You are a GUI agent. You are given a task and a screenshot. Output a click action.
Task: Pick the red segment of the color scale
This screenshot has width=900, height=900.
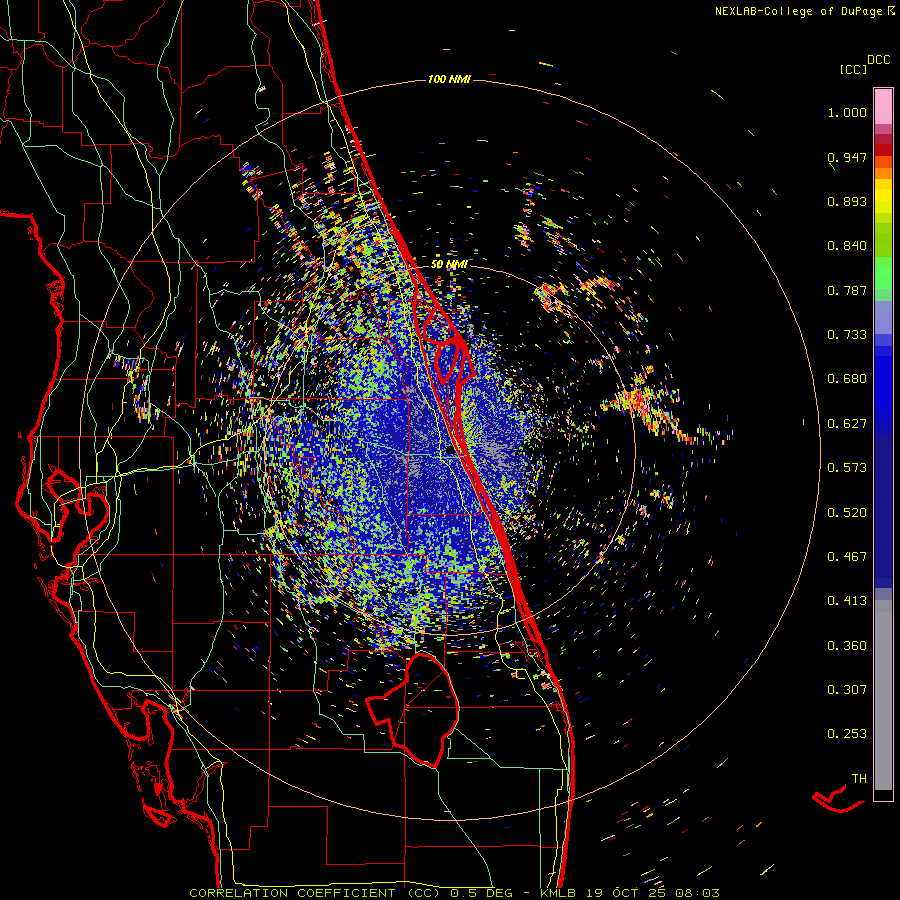coord(883,150)
